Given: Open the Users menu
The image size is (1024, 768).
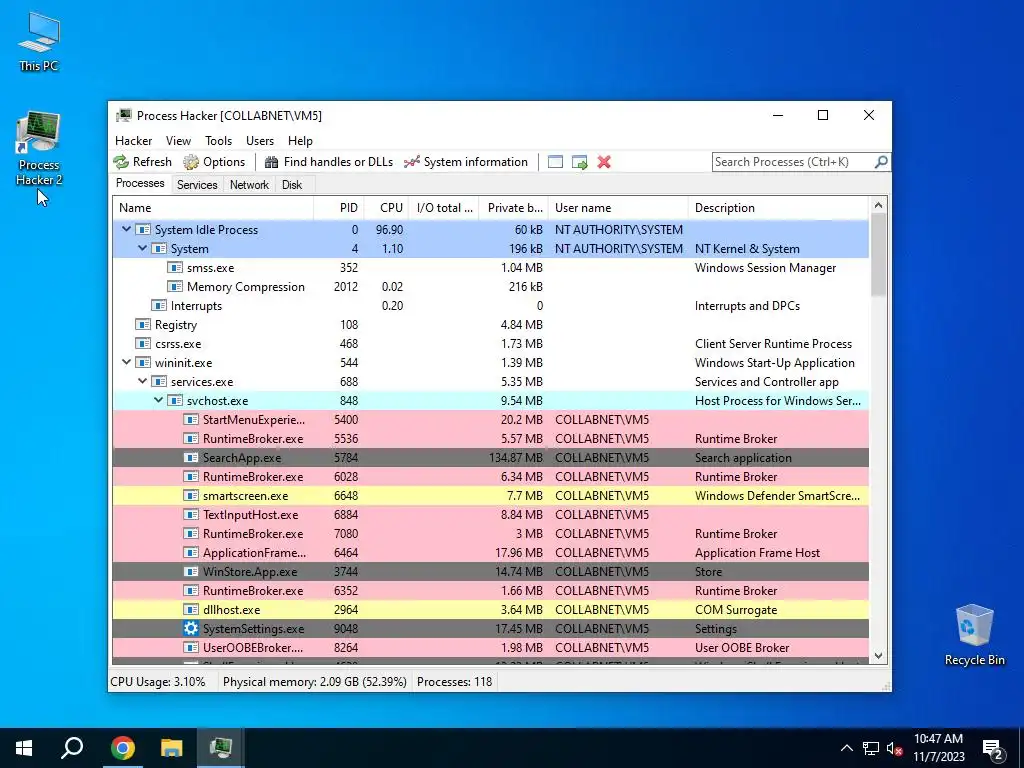Looking at the screenshot, I should tap(260, 140).
